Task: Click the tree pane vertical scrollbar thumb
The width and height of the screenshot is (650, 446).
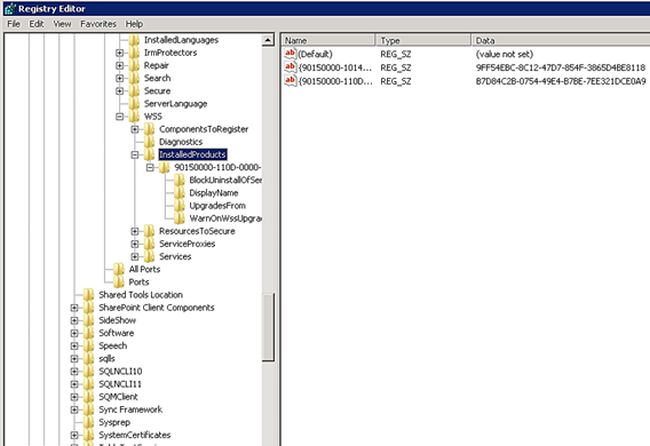Action: [x=268, y=327]
